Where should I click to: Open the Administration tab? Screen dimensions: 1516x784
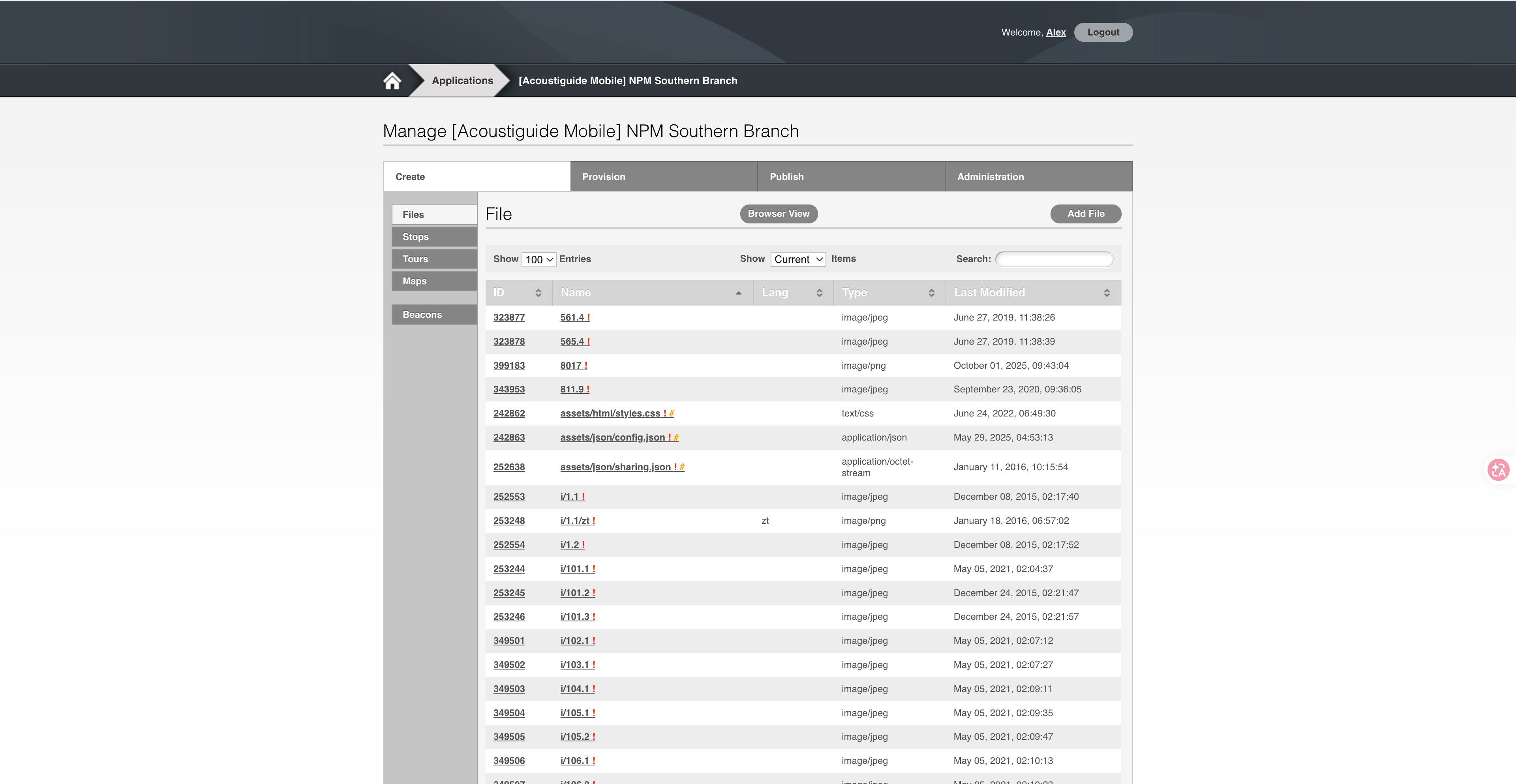1038,176
